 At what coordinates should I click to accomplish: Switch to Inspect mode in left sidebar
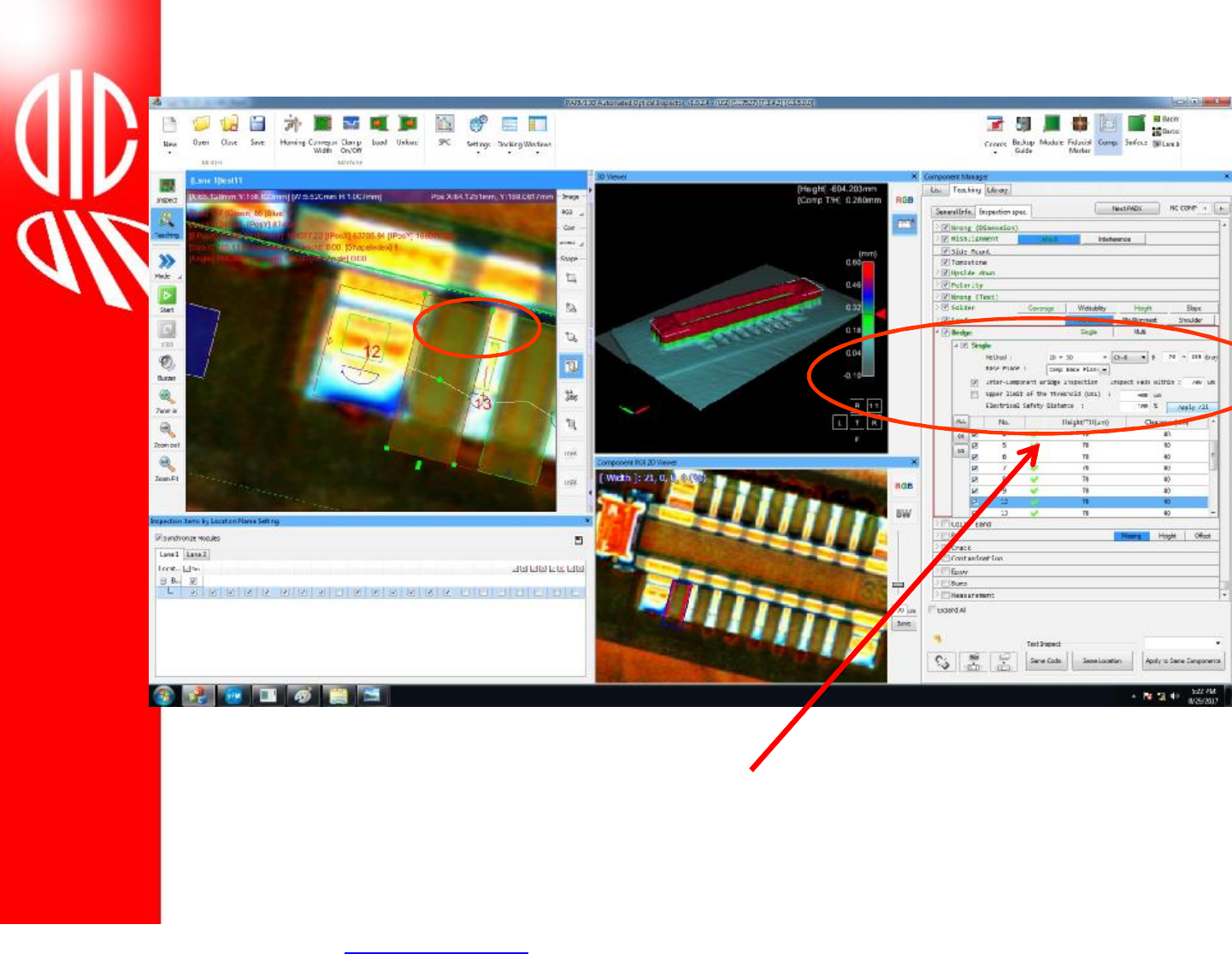(167, 190)
